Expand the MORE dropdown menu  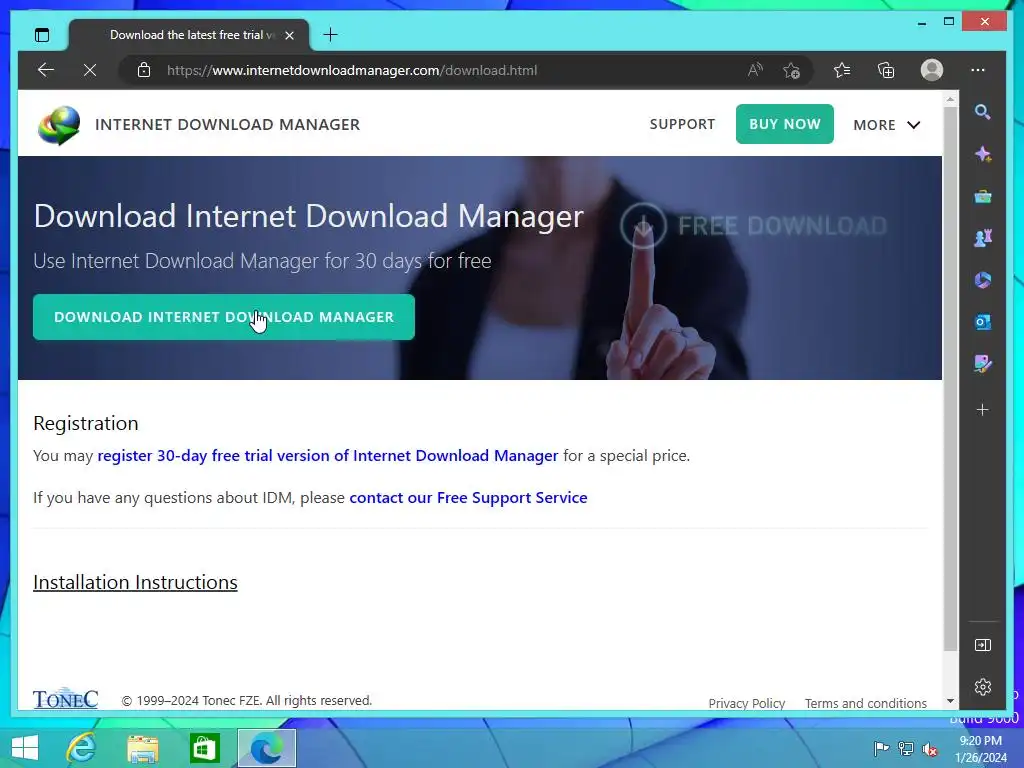point(886,125)
